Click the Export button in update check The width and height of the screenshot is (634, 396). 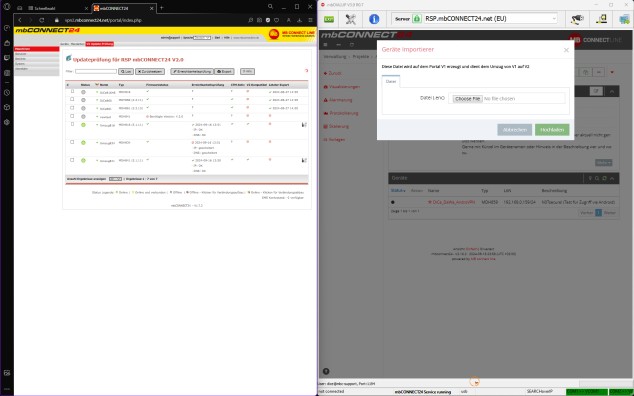(224, 71)
